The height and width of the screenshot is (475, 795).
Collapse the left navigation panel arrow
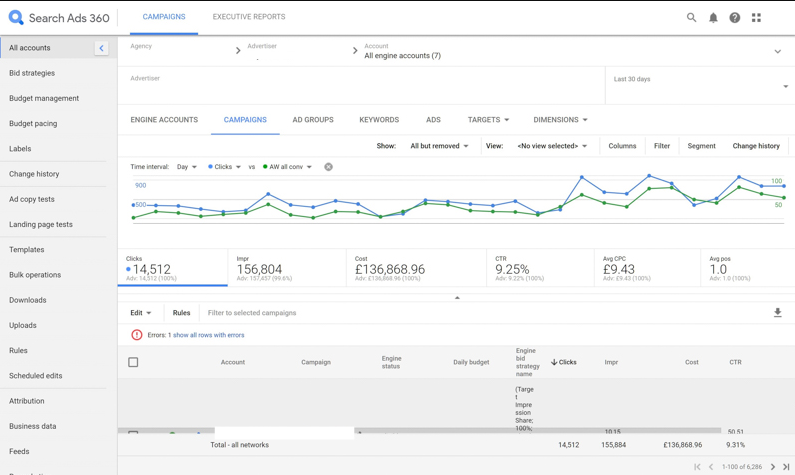click(101, 48)
